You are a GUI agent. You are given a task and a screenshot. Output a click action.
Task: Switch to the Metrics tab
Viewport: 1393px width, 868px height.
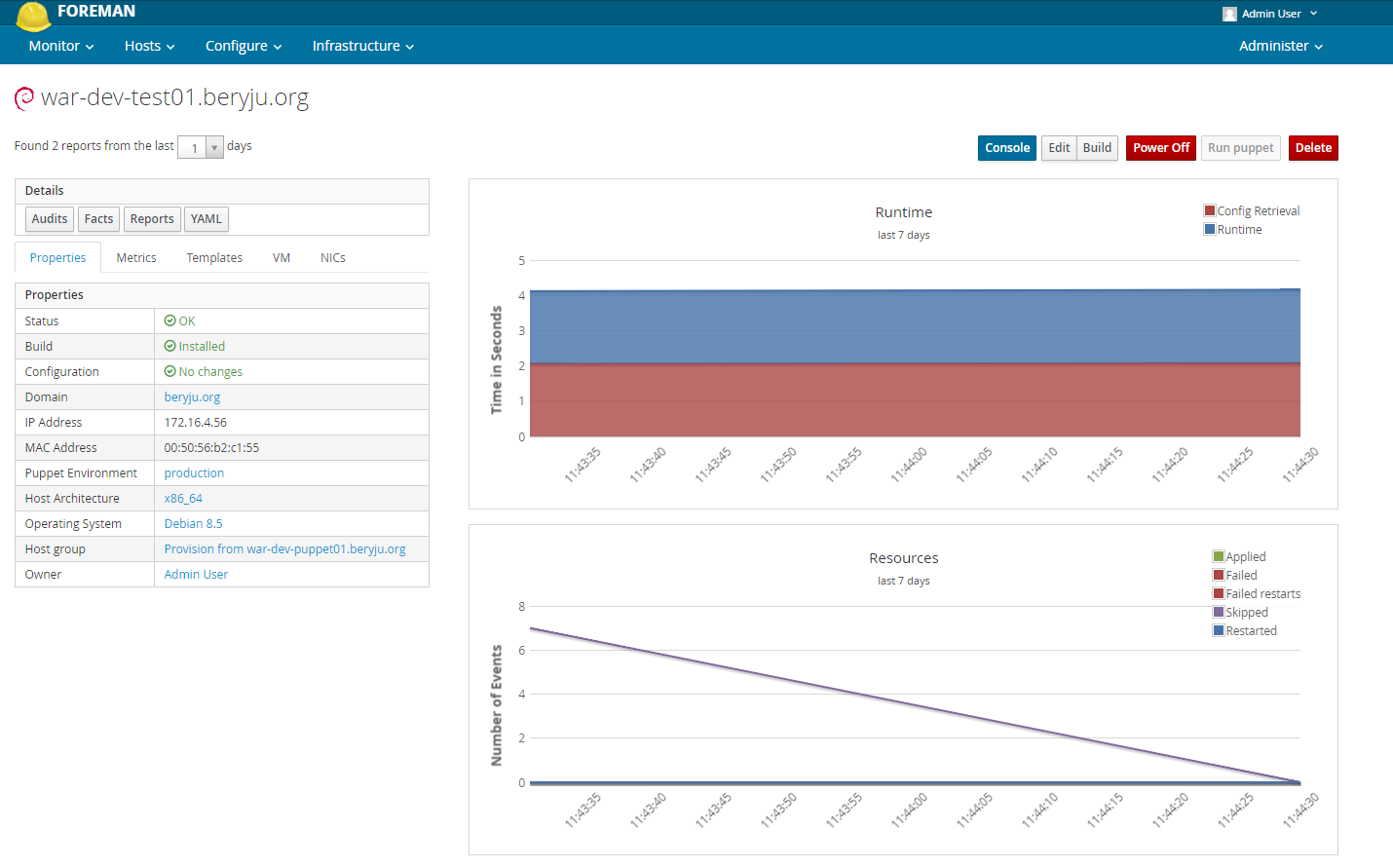pyautogui.click(x=136, y=258)
